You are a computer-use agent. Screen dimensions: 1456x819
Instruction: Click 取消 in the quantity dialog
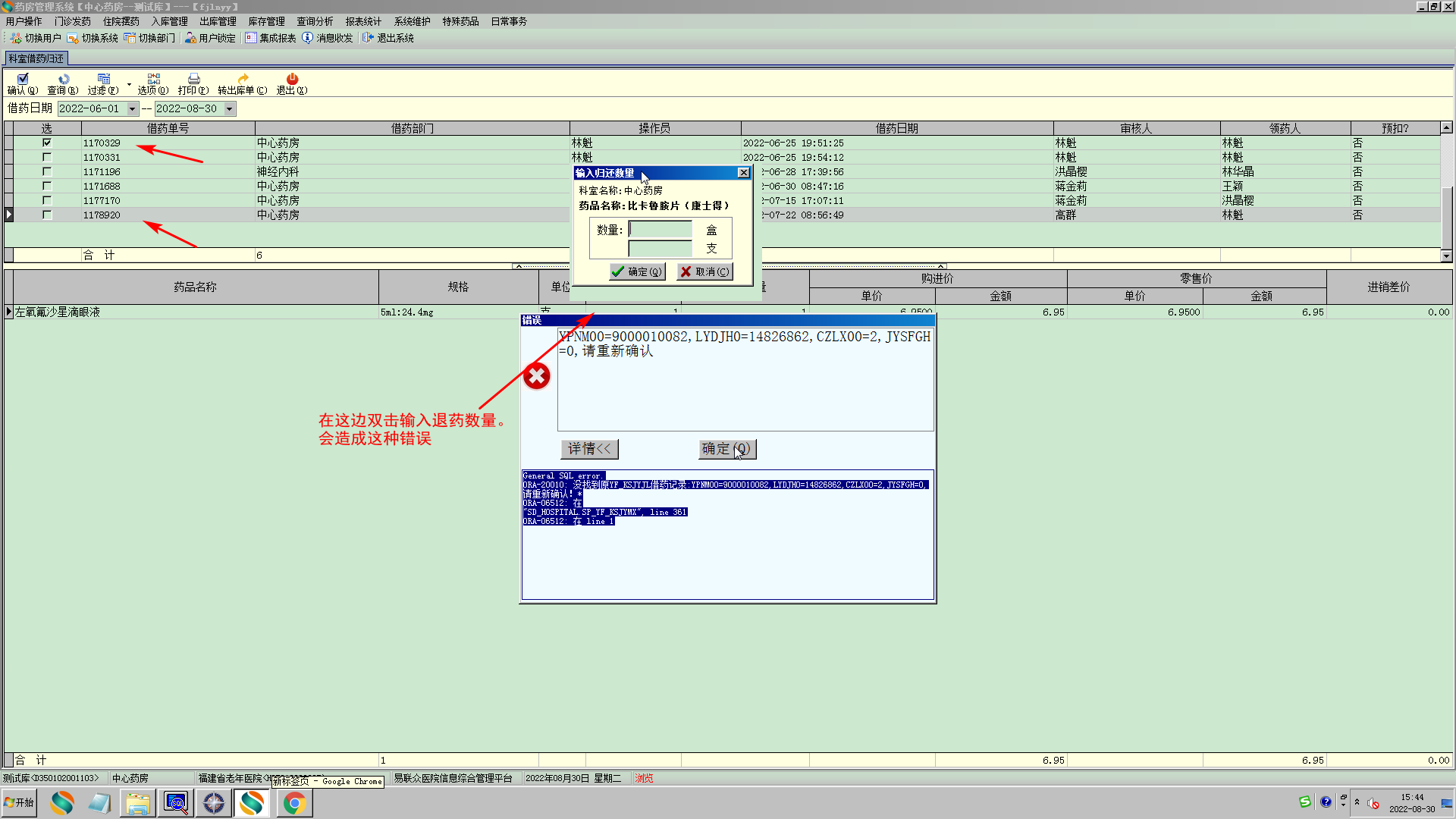(x=704, y=271)
